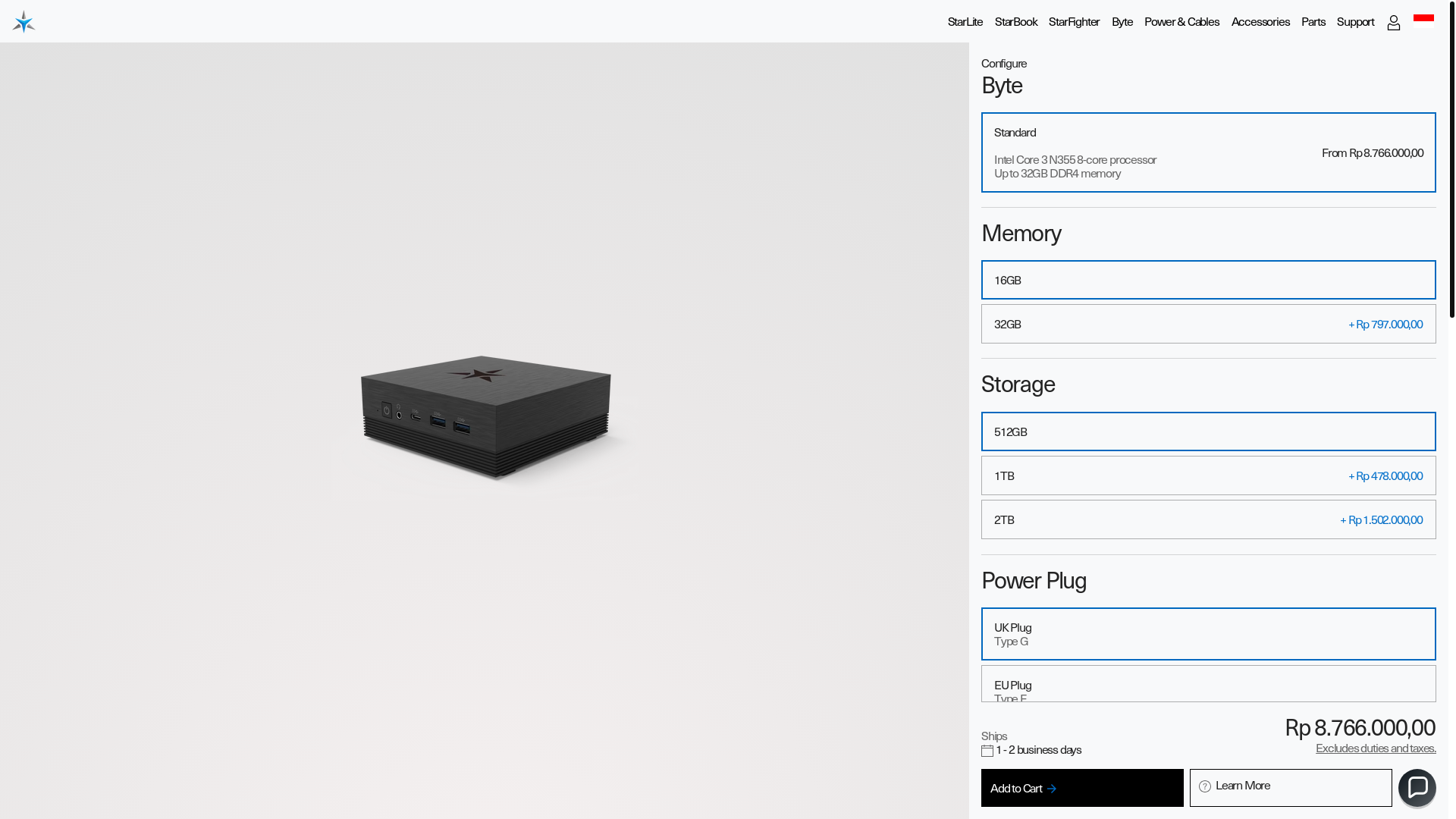Click the calendar icon beside shipping time
1456x819 pixels.
(x=987, y=751)
